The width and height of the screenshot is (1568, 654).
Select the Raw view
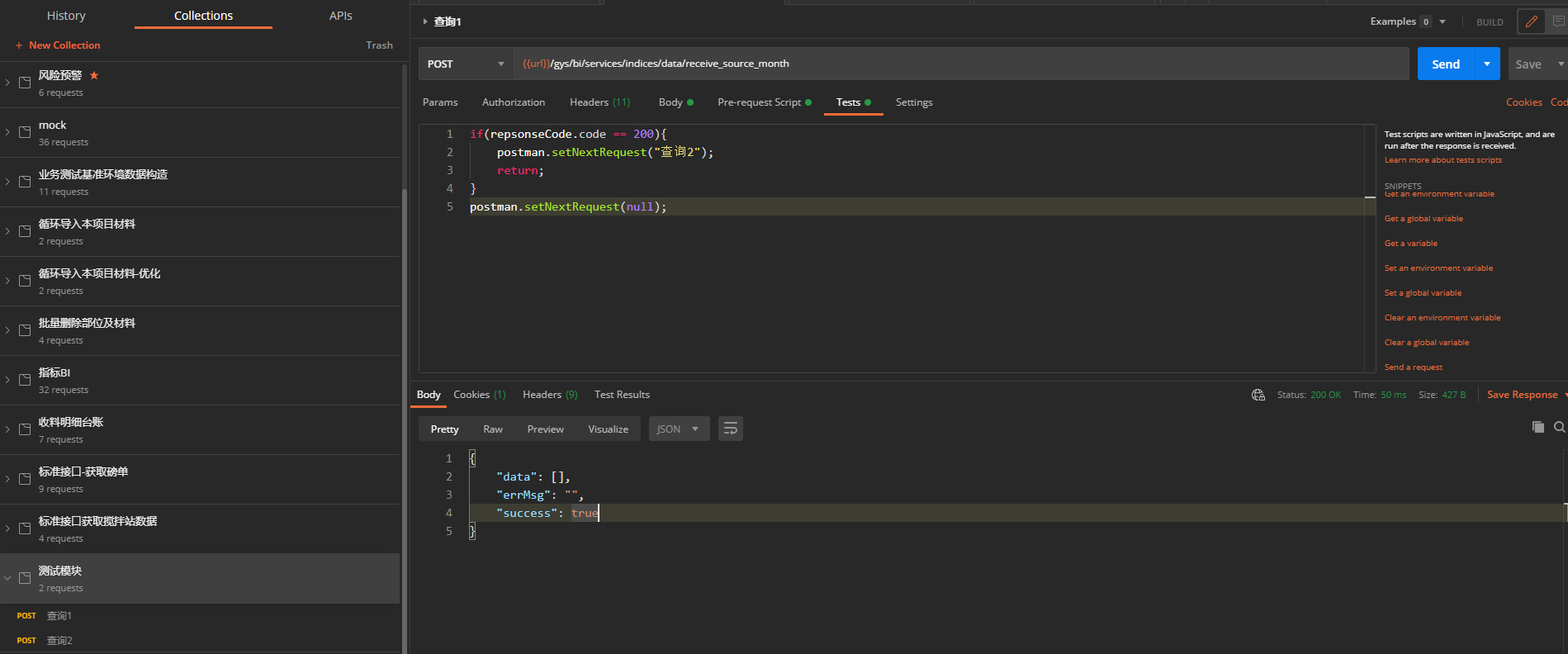[x=493, y=429]
